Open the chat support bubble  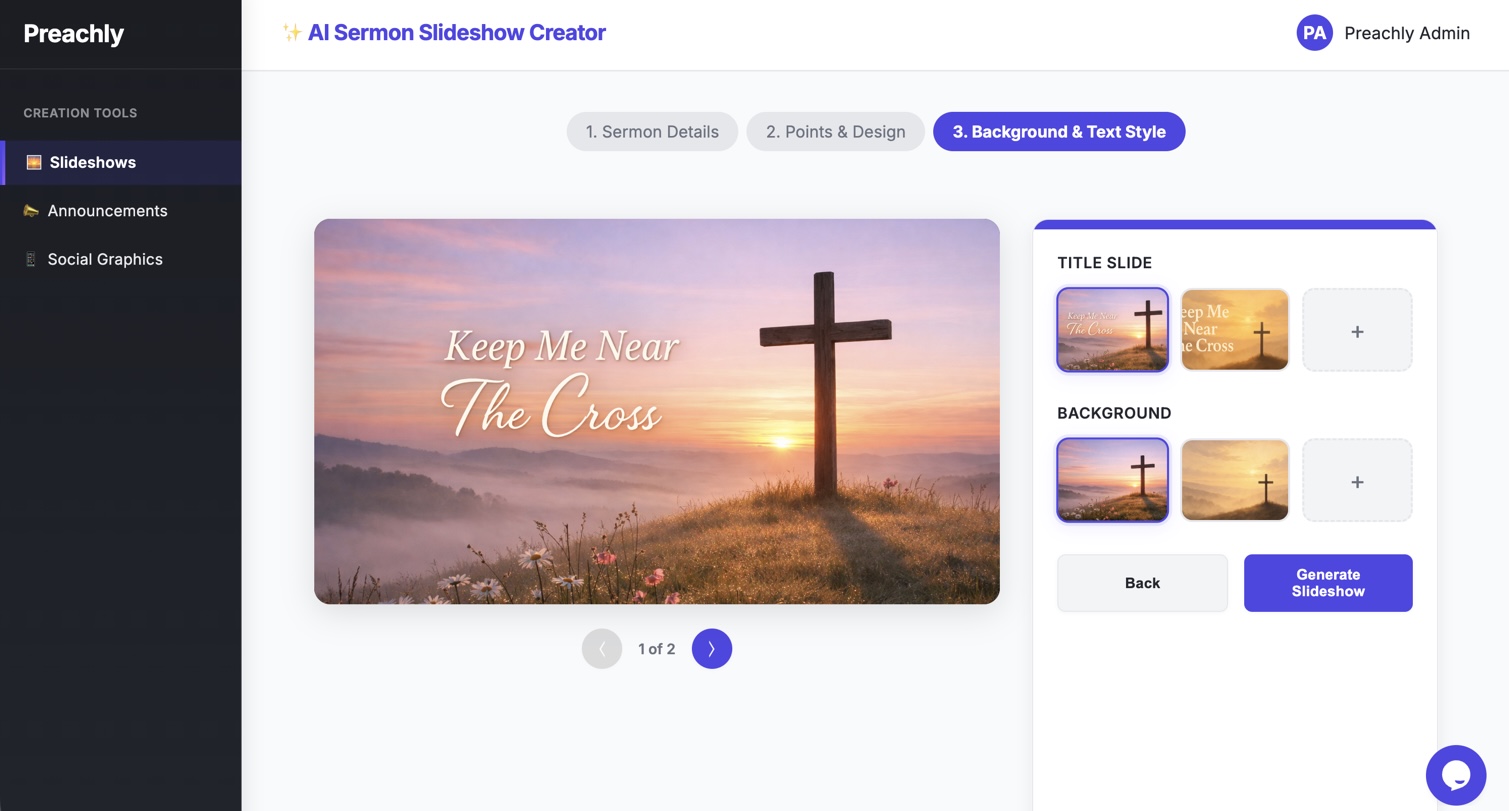[x=1455, y=775]
